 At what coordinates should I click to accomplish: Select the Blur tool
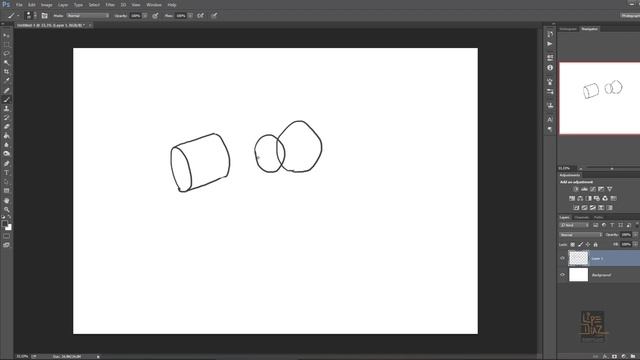coord(7,144)
